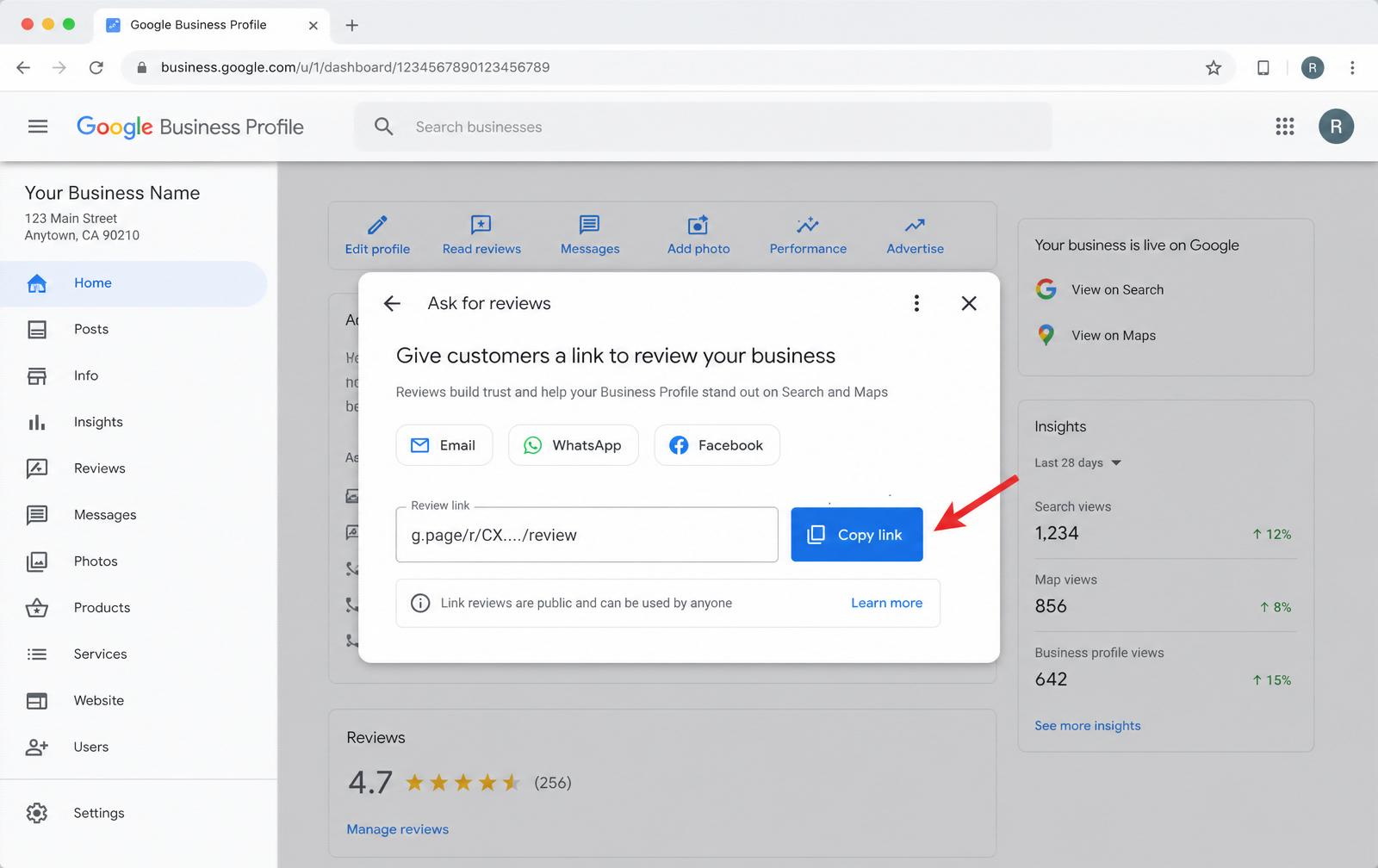Click Edit profile pencil icon

tap(377, 225)
